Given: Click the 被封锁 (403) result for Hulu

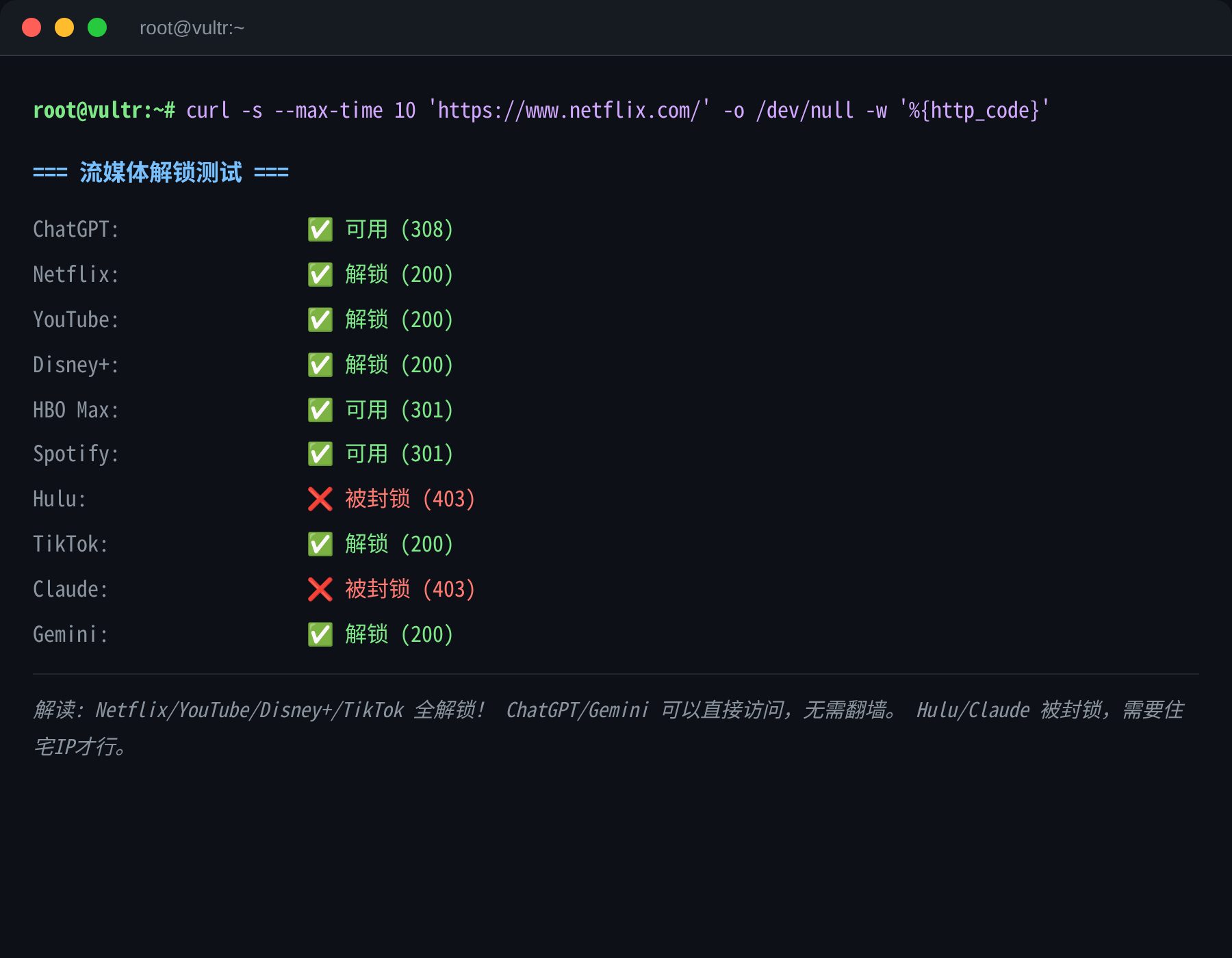Looking at the screenshot, I should (x=411, y=499).
